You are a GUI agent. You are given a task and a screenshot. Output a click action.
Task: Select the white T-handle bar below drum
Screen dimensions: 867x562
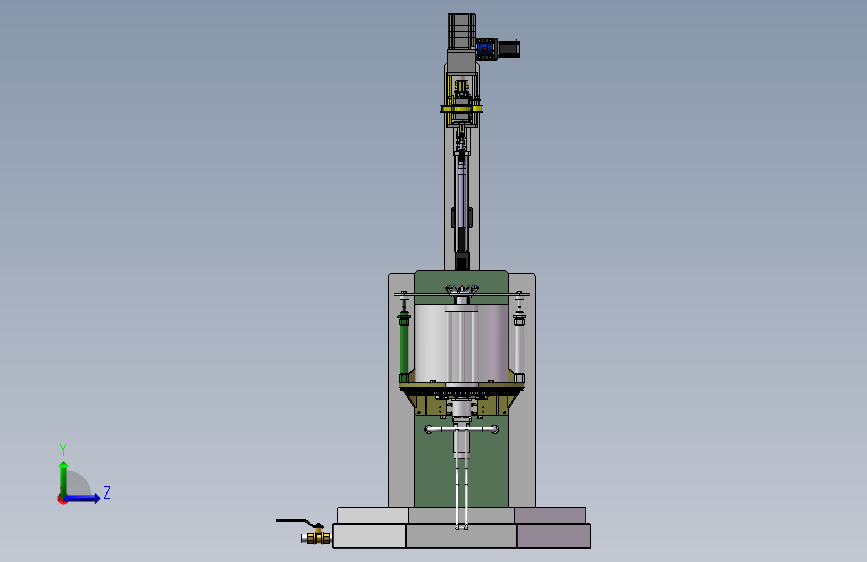point(462,429)
